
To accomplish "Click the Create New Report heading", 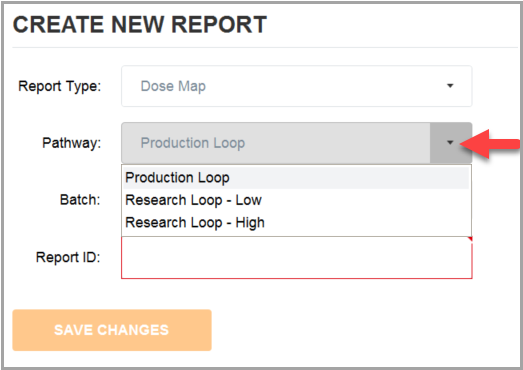I will tap(140, 25).
